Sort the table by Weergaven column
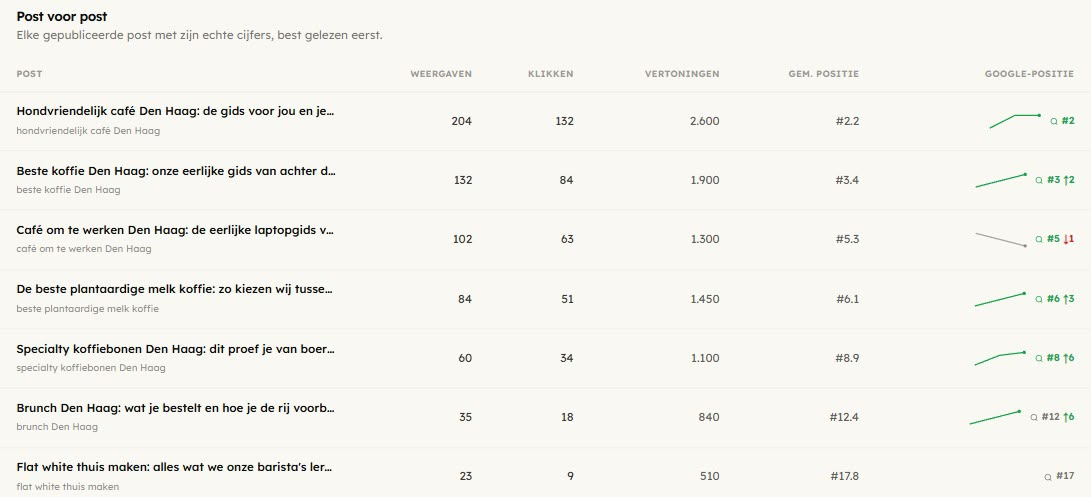Screen dimensions: 1091x497 click(x=440, y=74)
